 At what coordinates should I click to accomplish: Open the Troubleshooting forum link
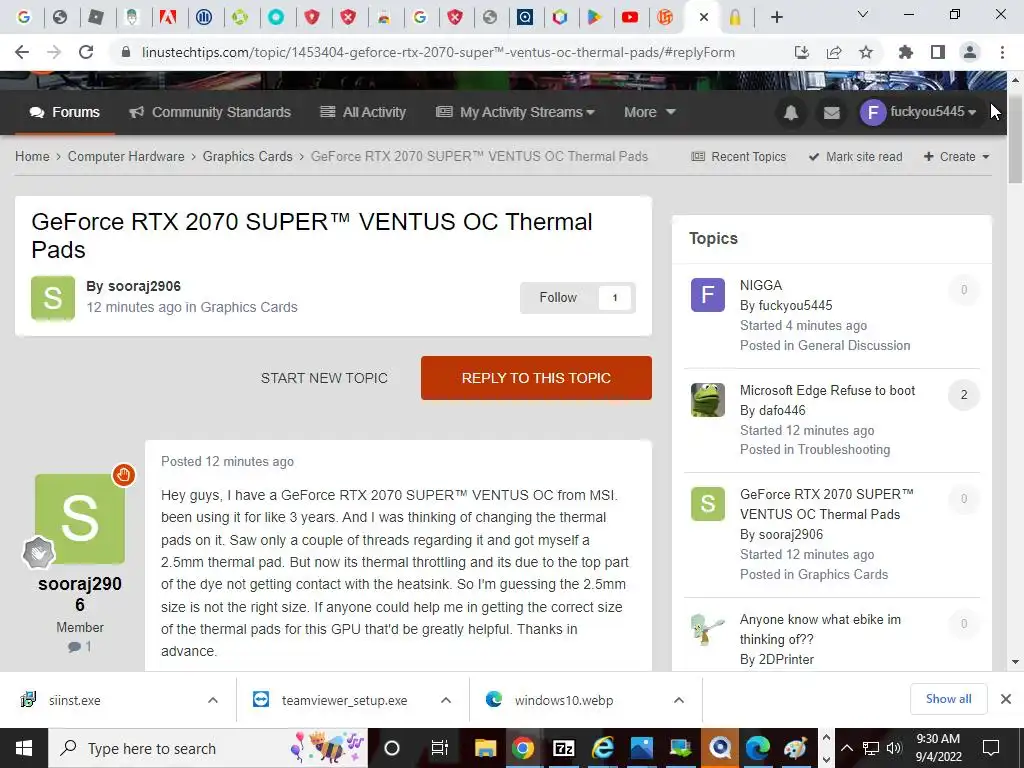point(844,450)
